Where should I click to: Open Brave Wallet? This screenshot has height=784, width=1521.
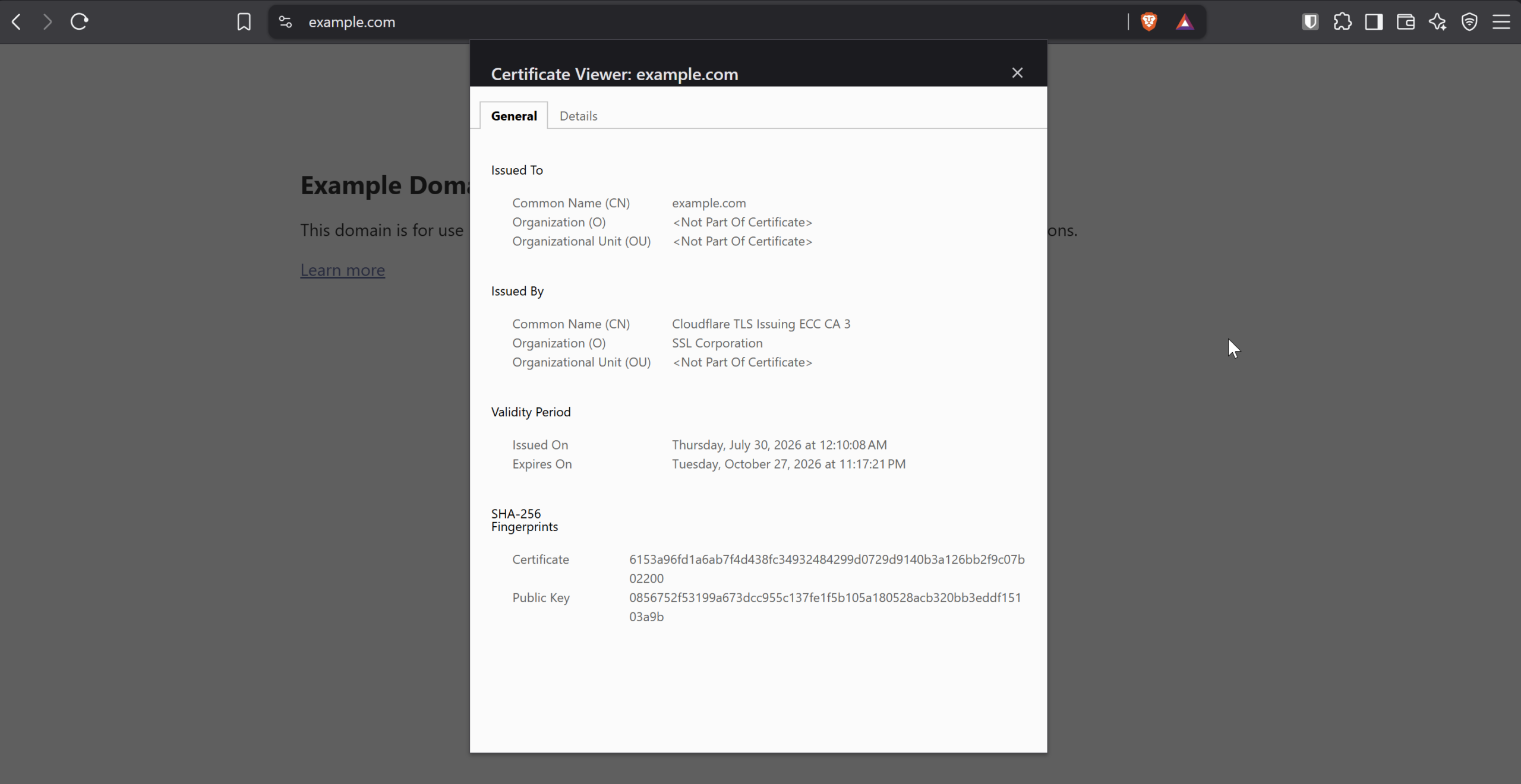coord(1406,22)
